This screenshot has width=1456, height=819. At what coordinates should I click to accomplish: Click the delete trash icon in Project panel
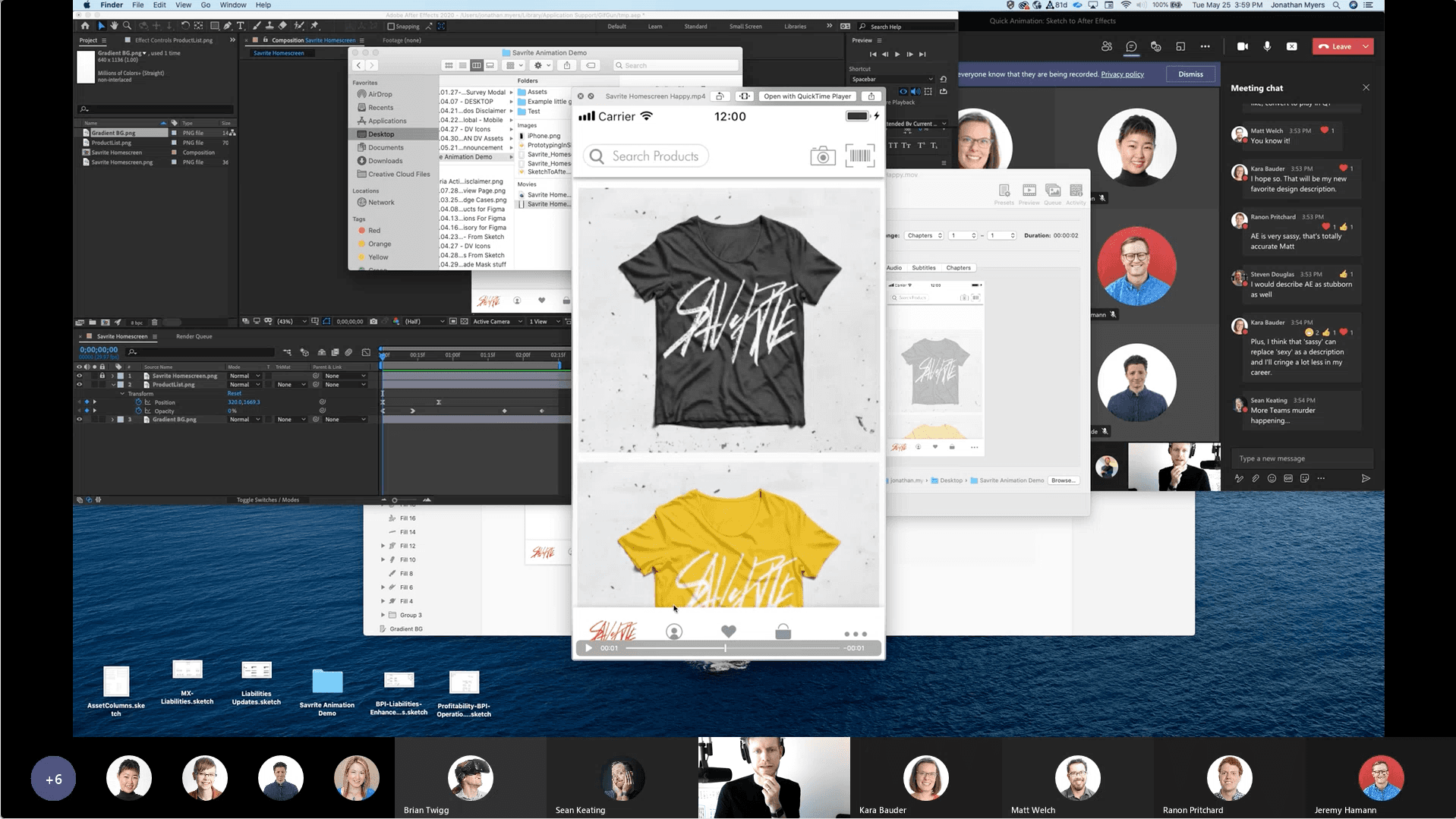154,322
